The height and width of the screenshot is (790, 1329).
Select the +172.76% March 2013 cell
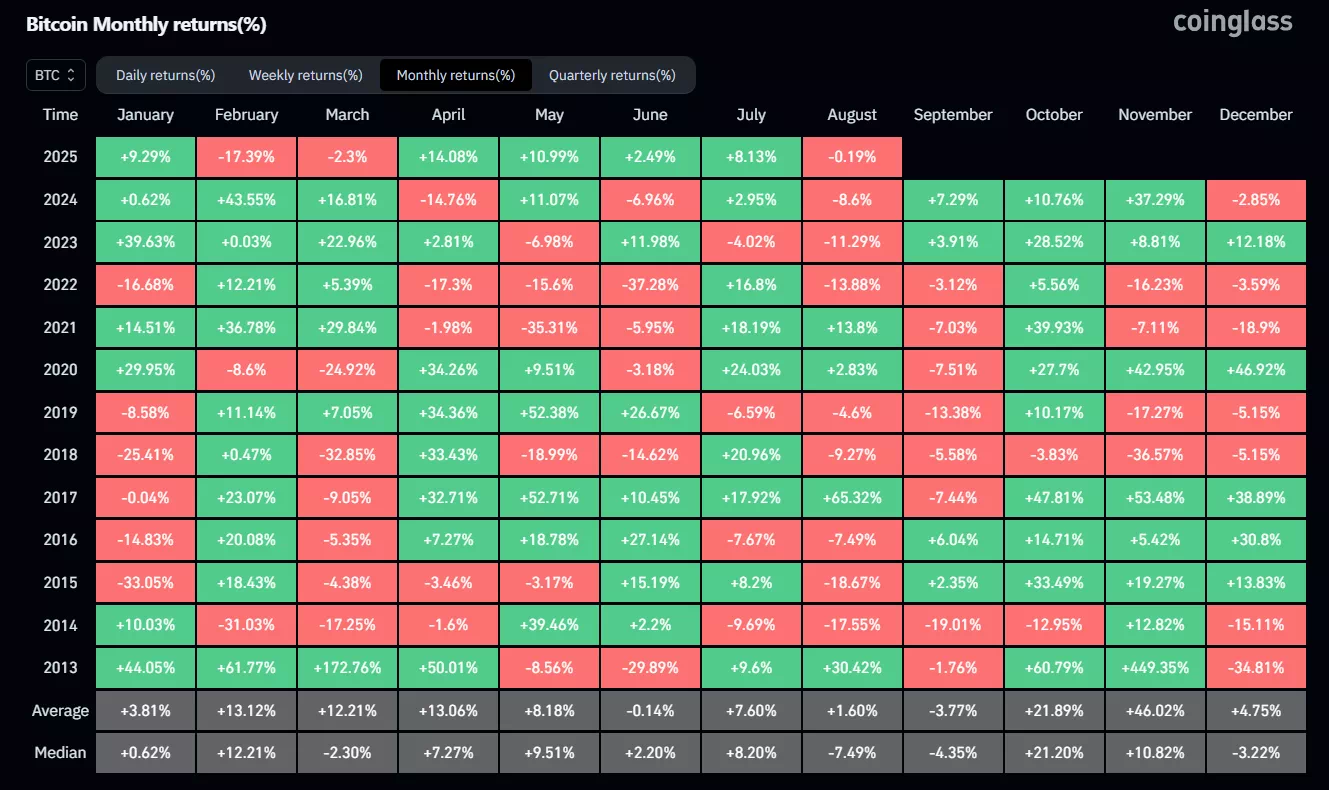pos(347,667)
